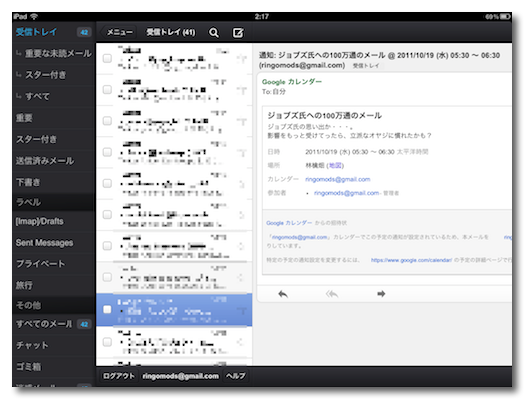Click the reply arrow icon
This screenshot has height=399, width=524.
click(x=283, y=294)
